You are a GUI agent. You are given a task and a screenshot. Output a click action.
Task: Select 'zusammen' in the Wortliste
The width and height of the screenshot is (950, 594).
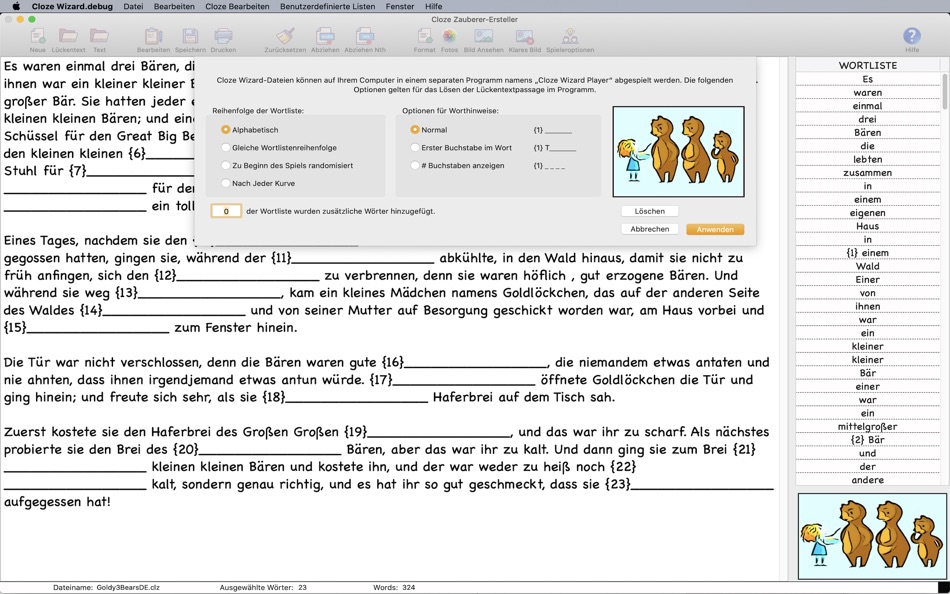(x=868, y=172)
